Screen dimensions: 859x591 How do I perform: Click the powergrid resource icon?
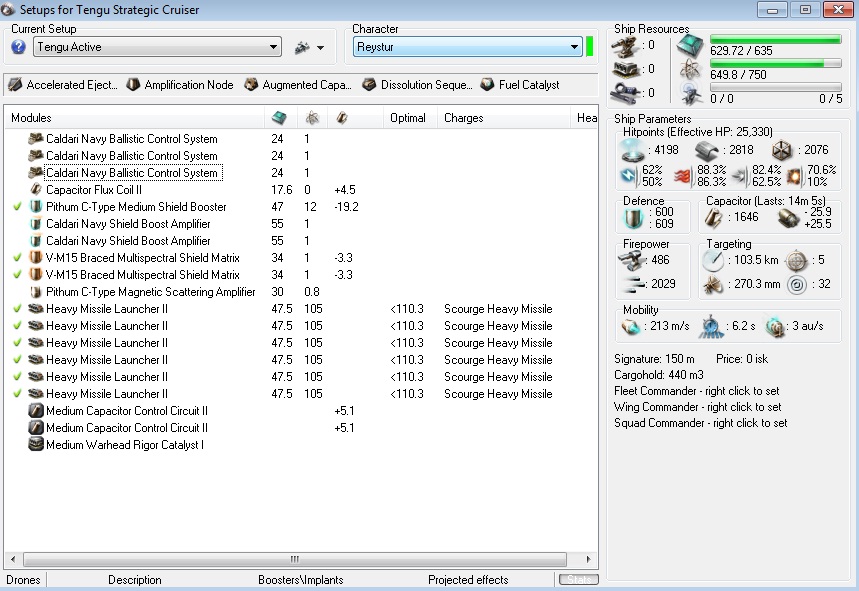coord(690,70)
